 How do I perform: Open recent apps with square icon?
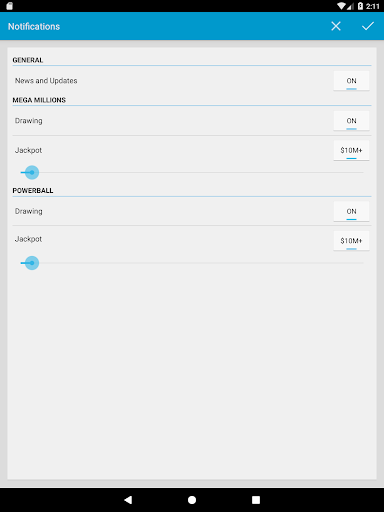[256, 500]
